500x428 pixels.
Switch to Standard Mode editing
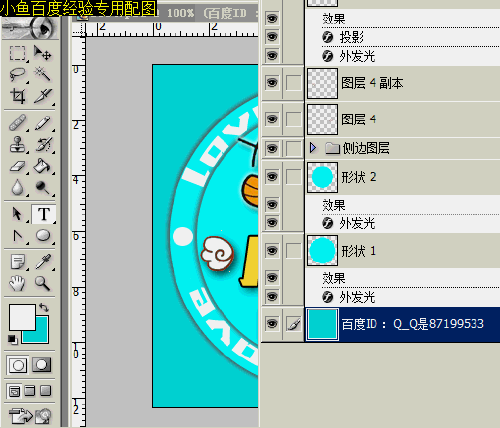click(18, 365)
